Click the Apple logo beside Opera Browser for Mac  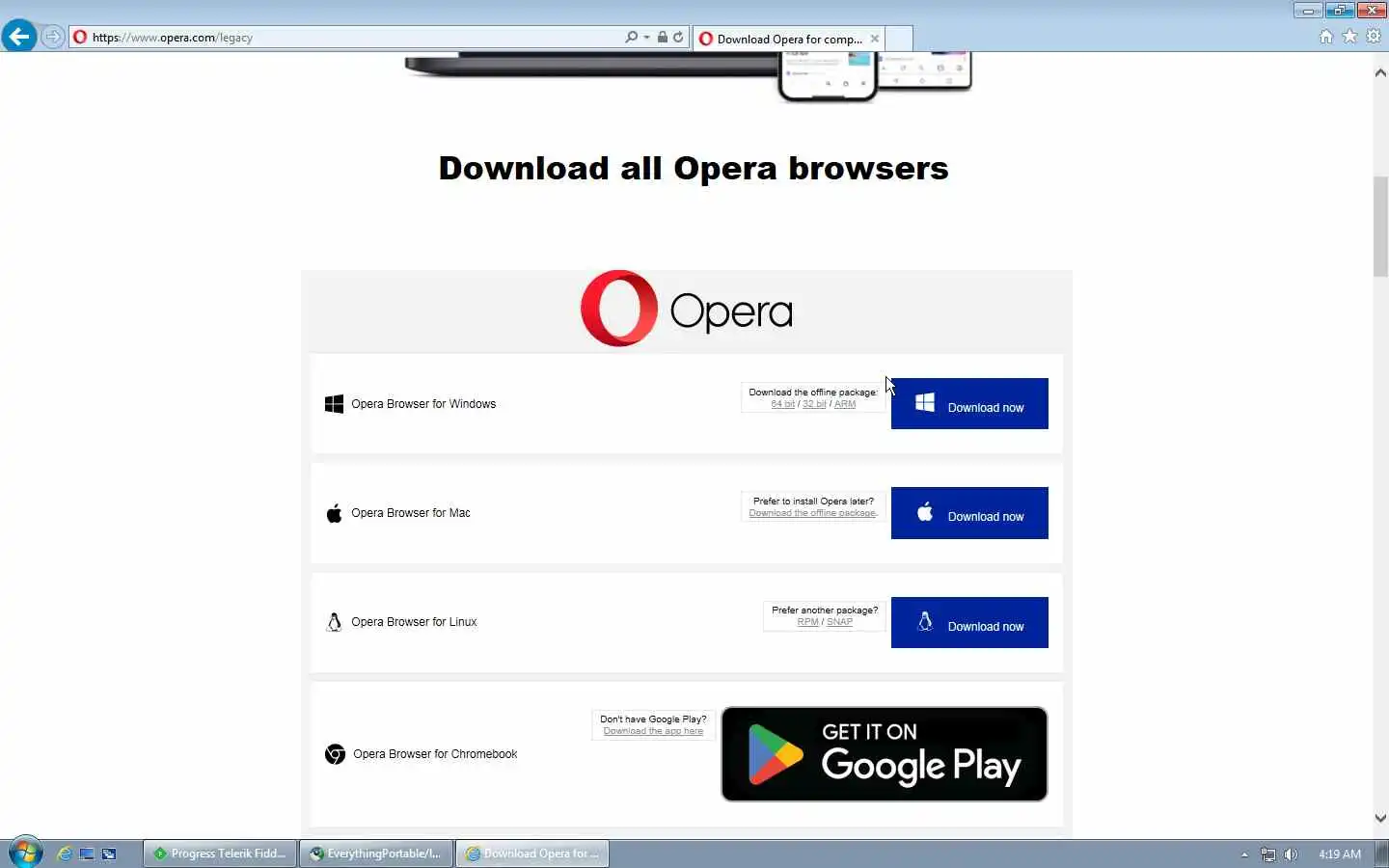coord(334,513)
